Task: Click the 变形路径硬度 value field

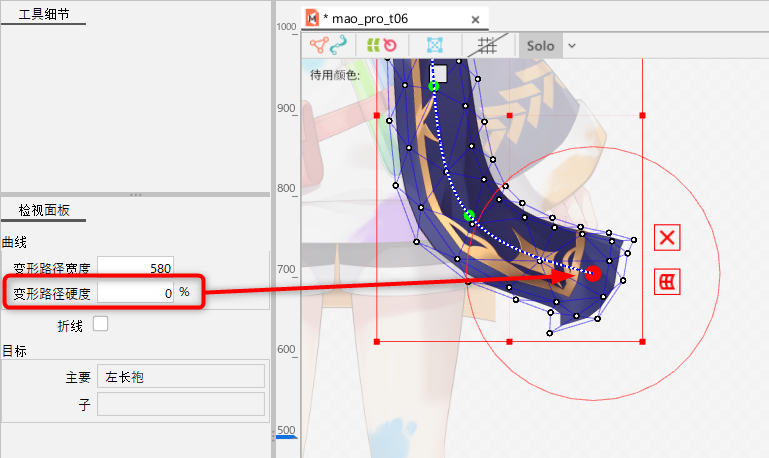Action: (x=135, y=293)
